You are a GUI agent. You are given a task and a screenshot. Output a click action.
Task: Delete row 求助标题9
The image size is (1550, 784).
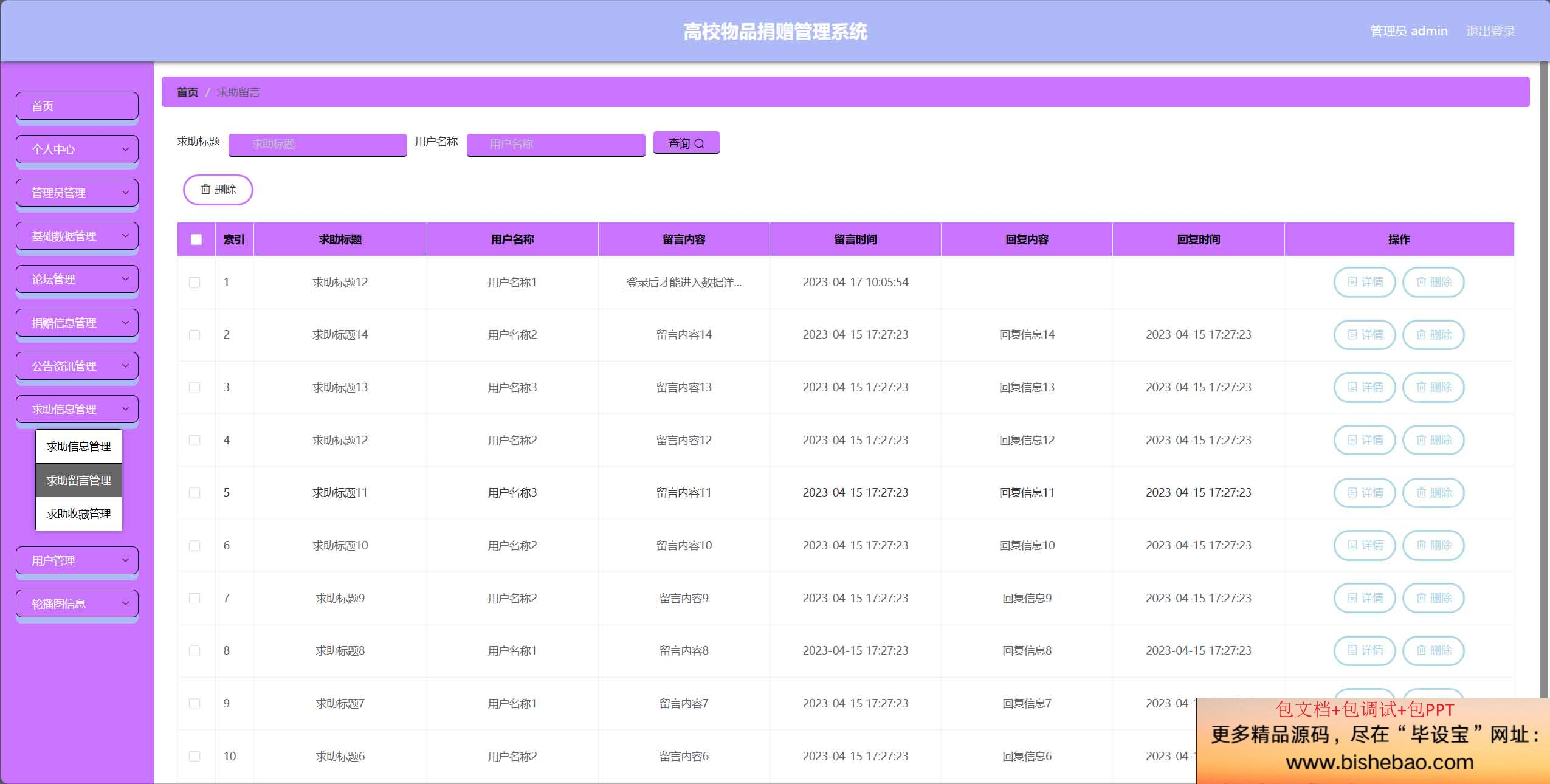(1433, 598)
